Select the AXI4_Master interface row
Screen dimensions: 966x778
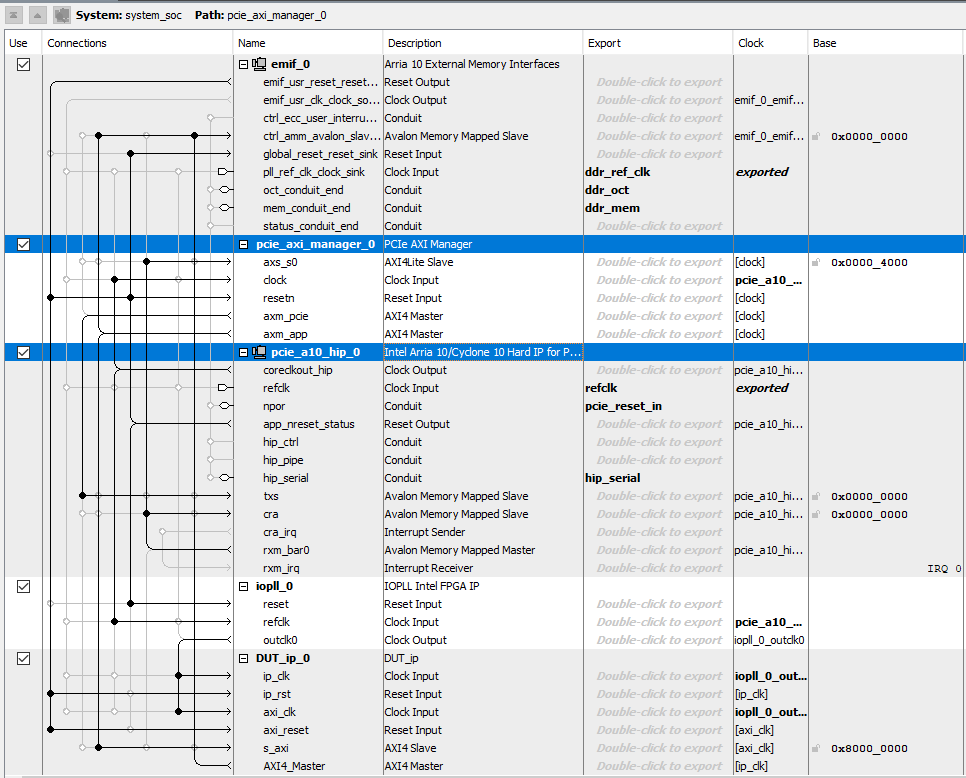(294, 766)
